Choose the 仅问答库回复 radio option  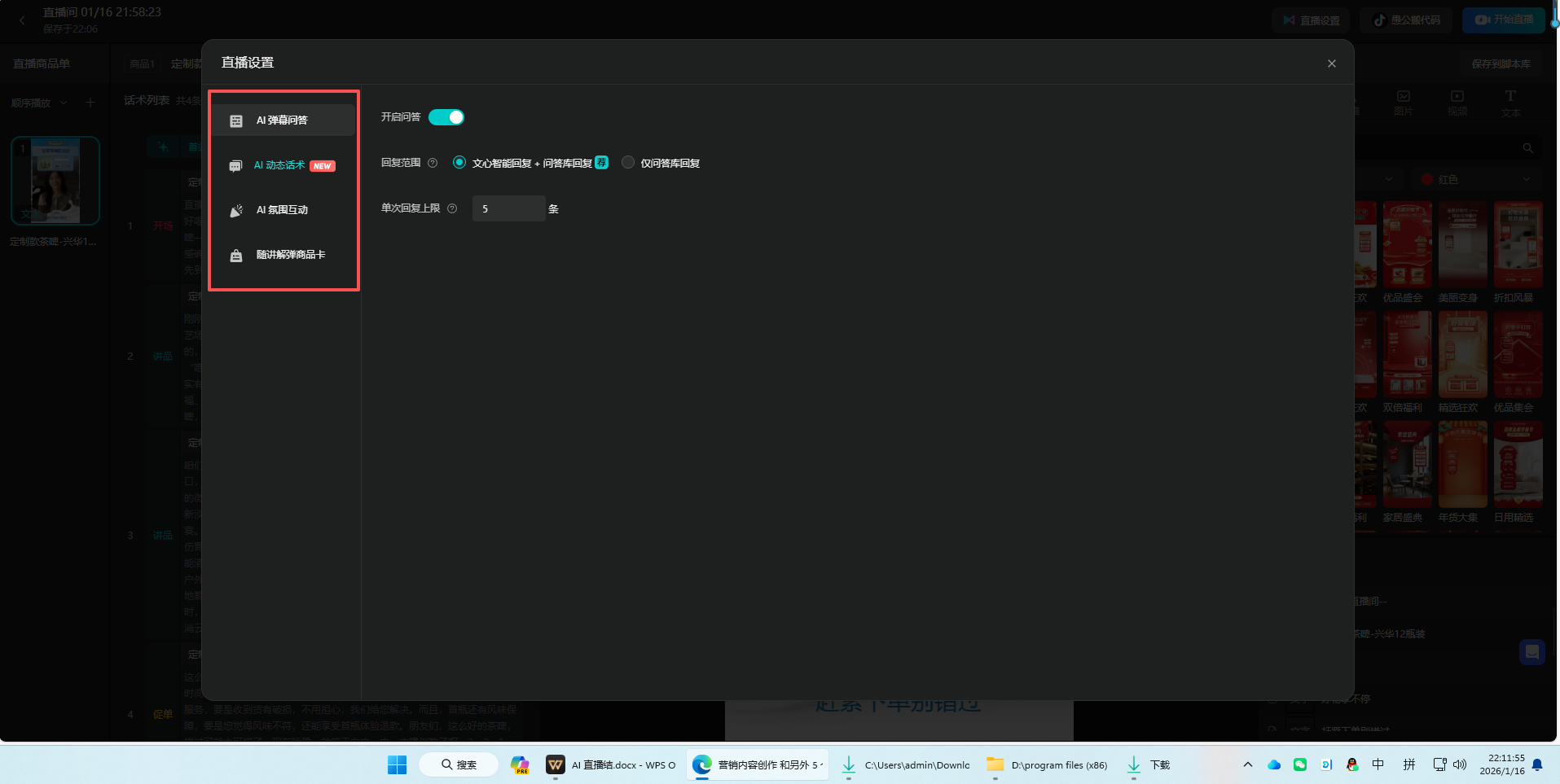[628, 162]
